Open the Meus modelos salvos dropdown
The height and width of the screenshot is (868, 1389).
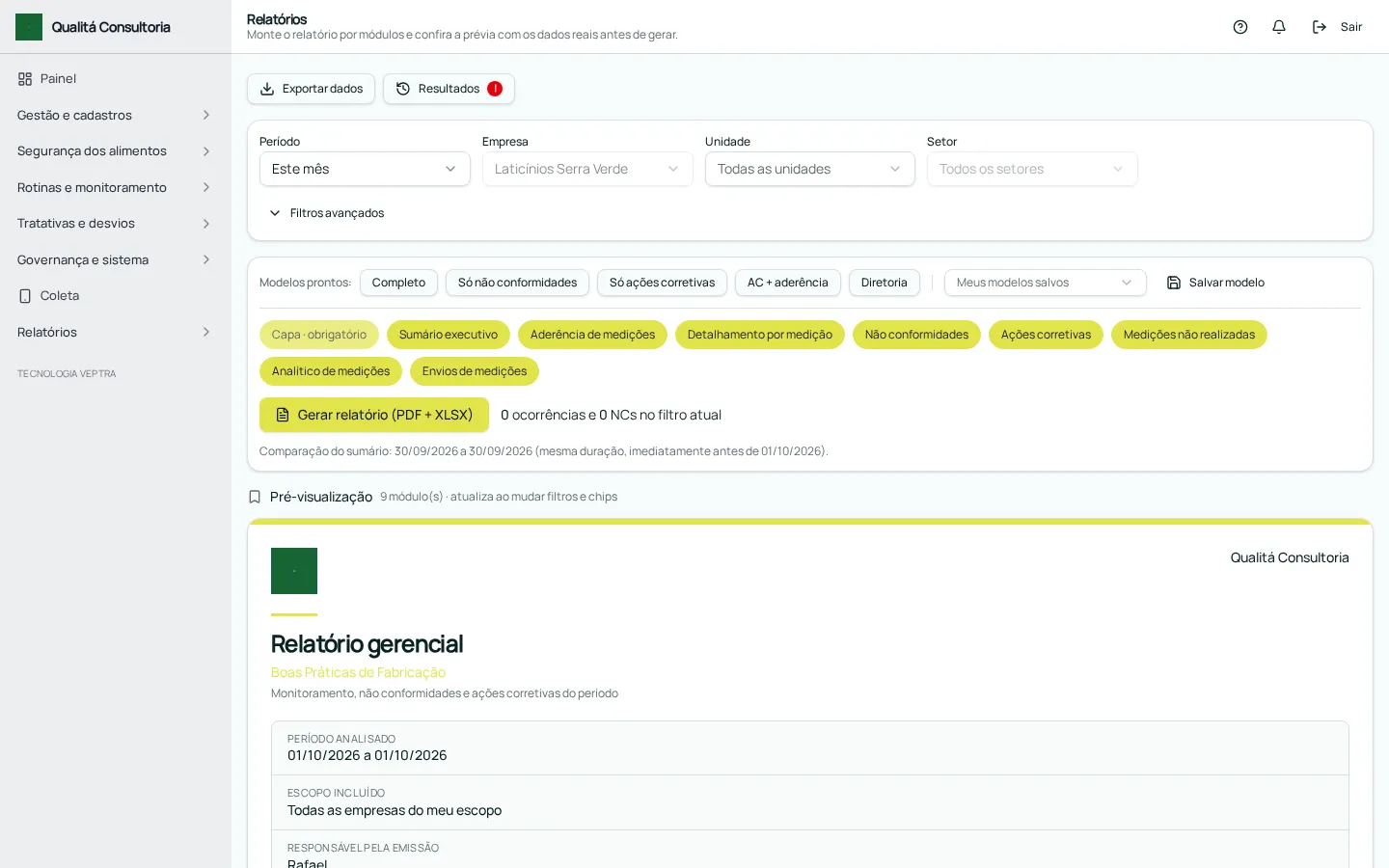pos(1046,283)
